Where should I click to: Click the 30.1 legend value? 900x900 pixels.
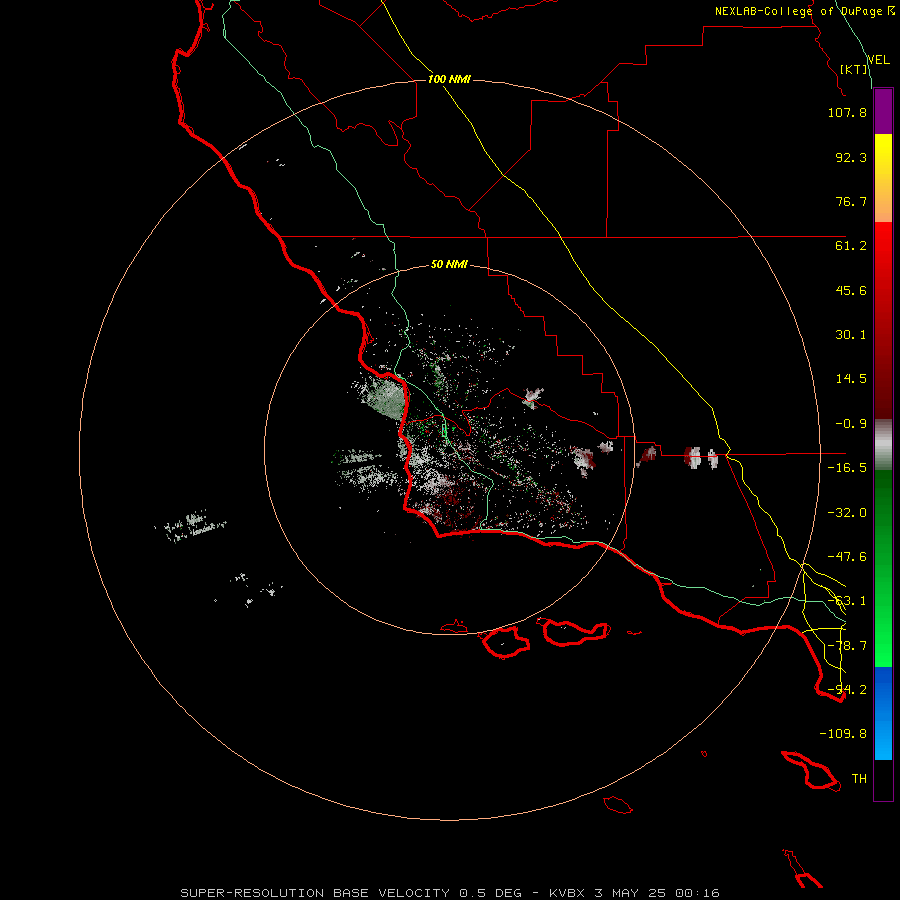pyautogui.click(x=851, y=335)
